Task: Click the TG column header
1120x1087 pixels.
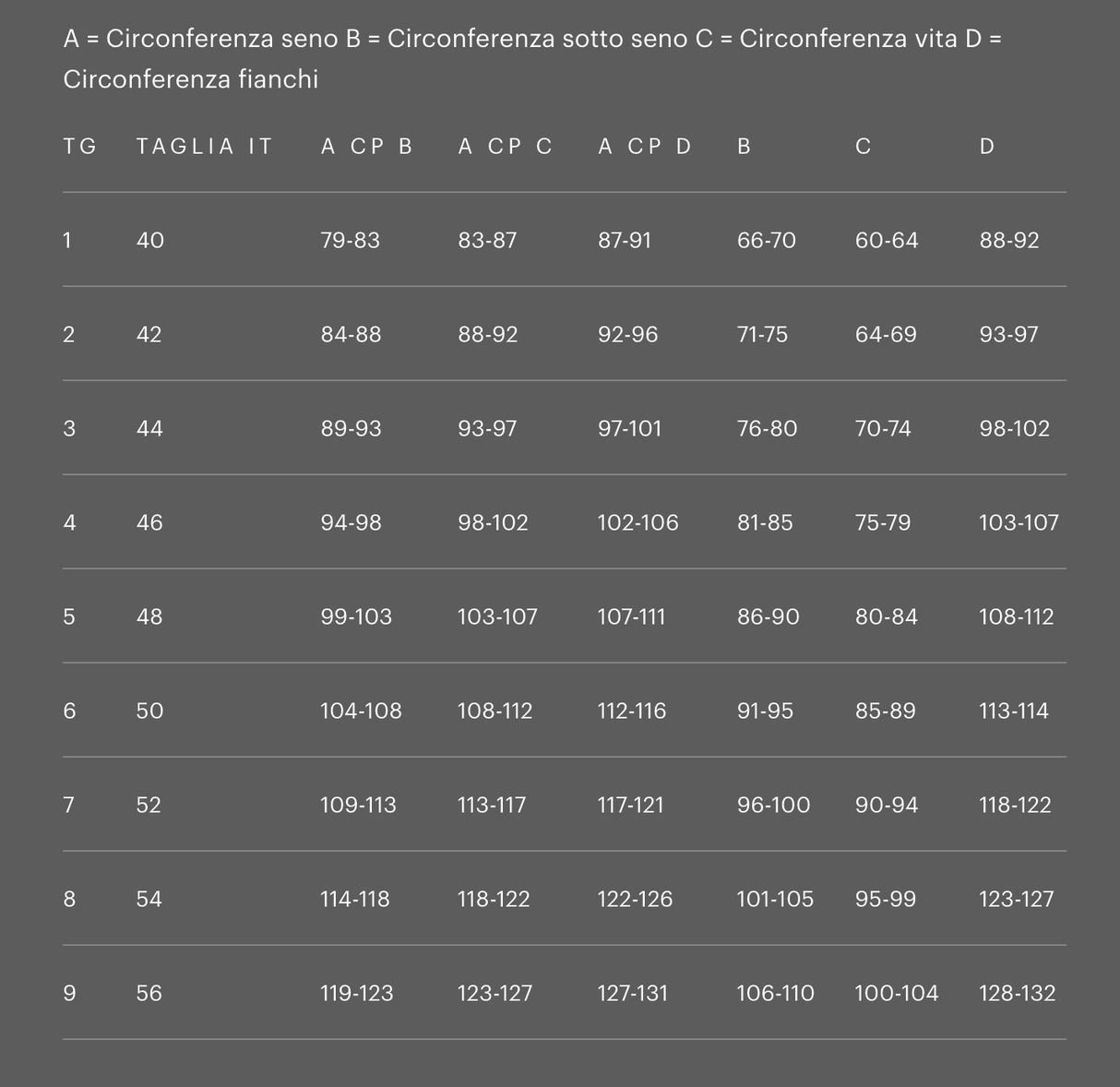Action: (x=80, y=147)
